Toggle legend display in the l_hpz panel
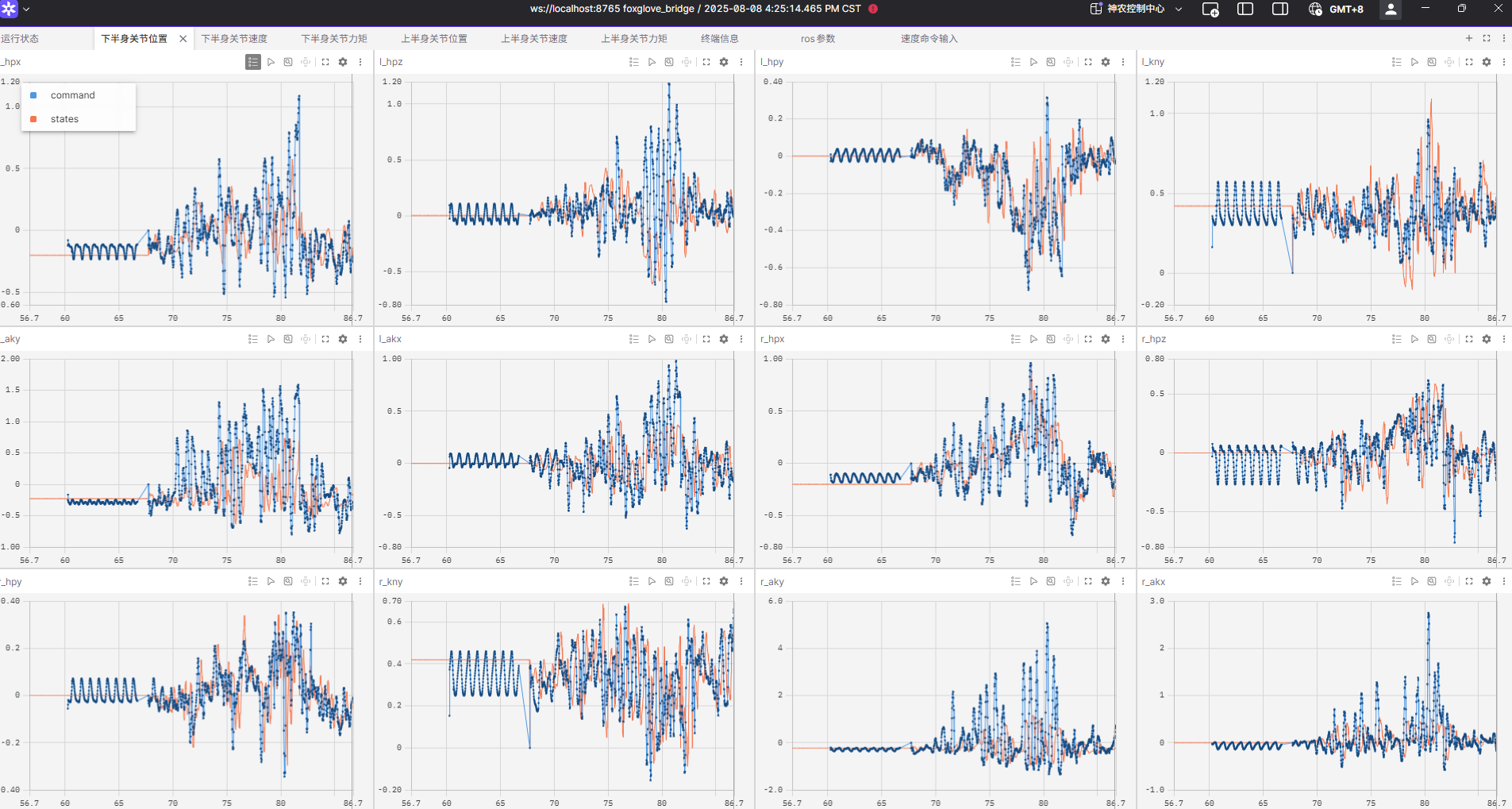1512x809 pixels. tap(634, 62)
